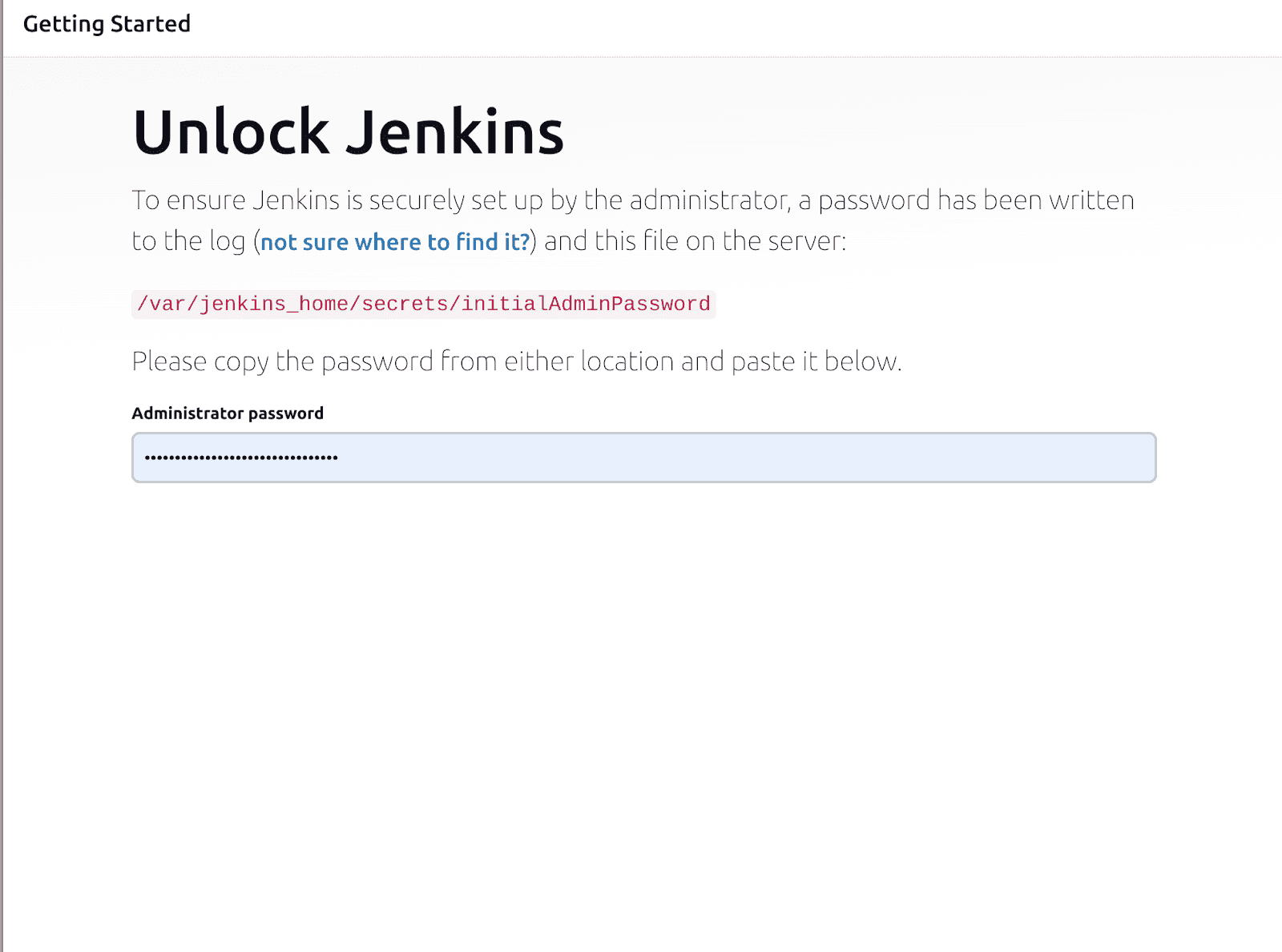
Task: Click the 'Administrator password' field label
Action: (x=227, y=413)
